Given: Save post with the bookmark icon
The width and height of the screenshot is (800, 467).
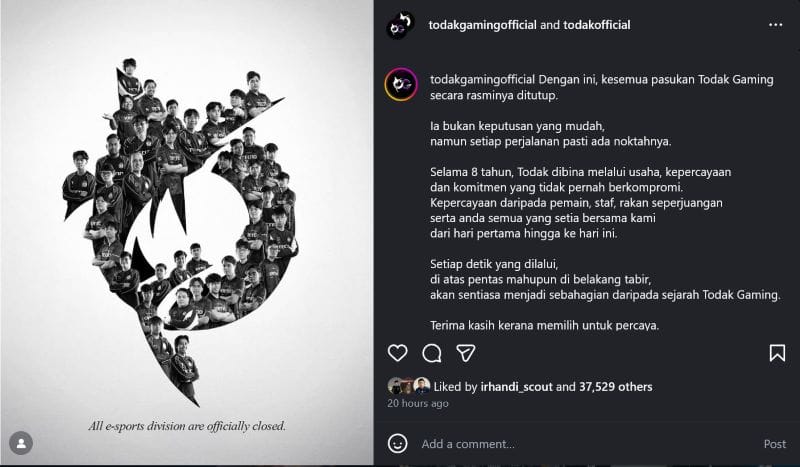Looking at the screenshot, I should 777,353.
